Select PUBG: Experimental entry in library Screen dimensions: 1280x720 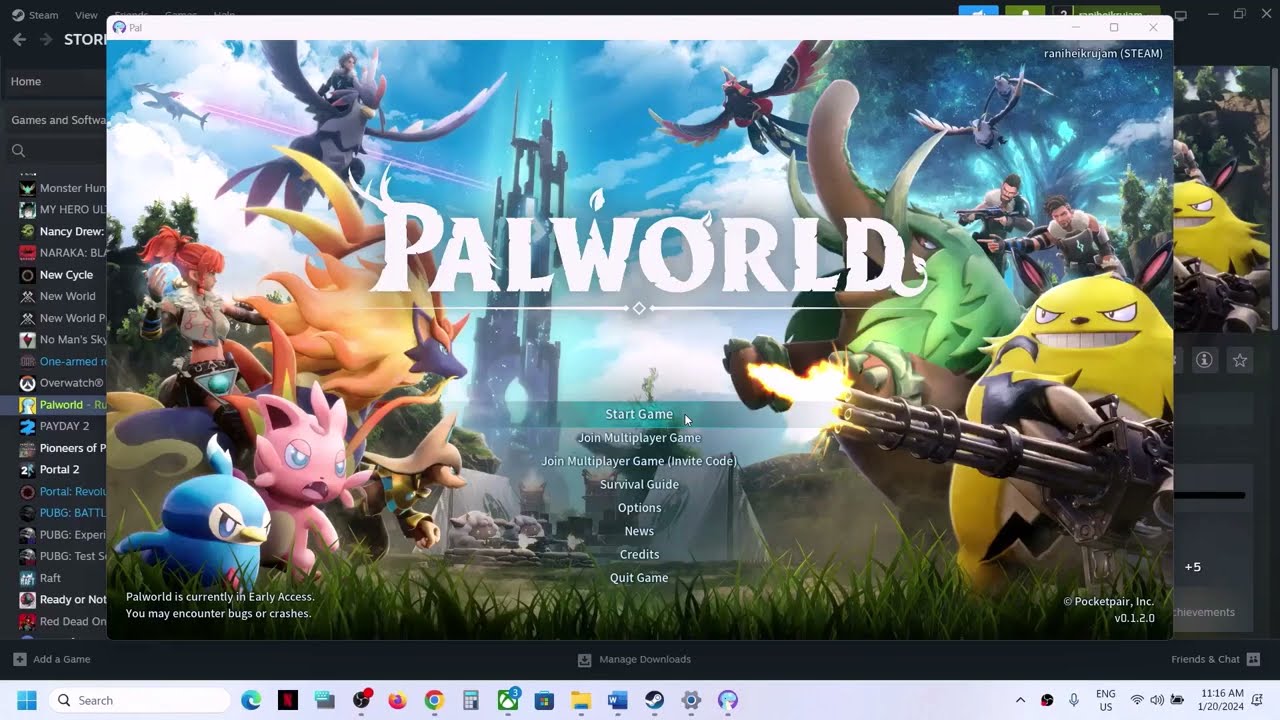[x=63, y=535]
